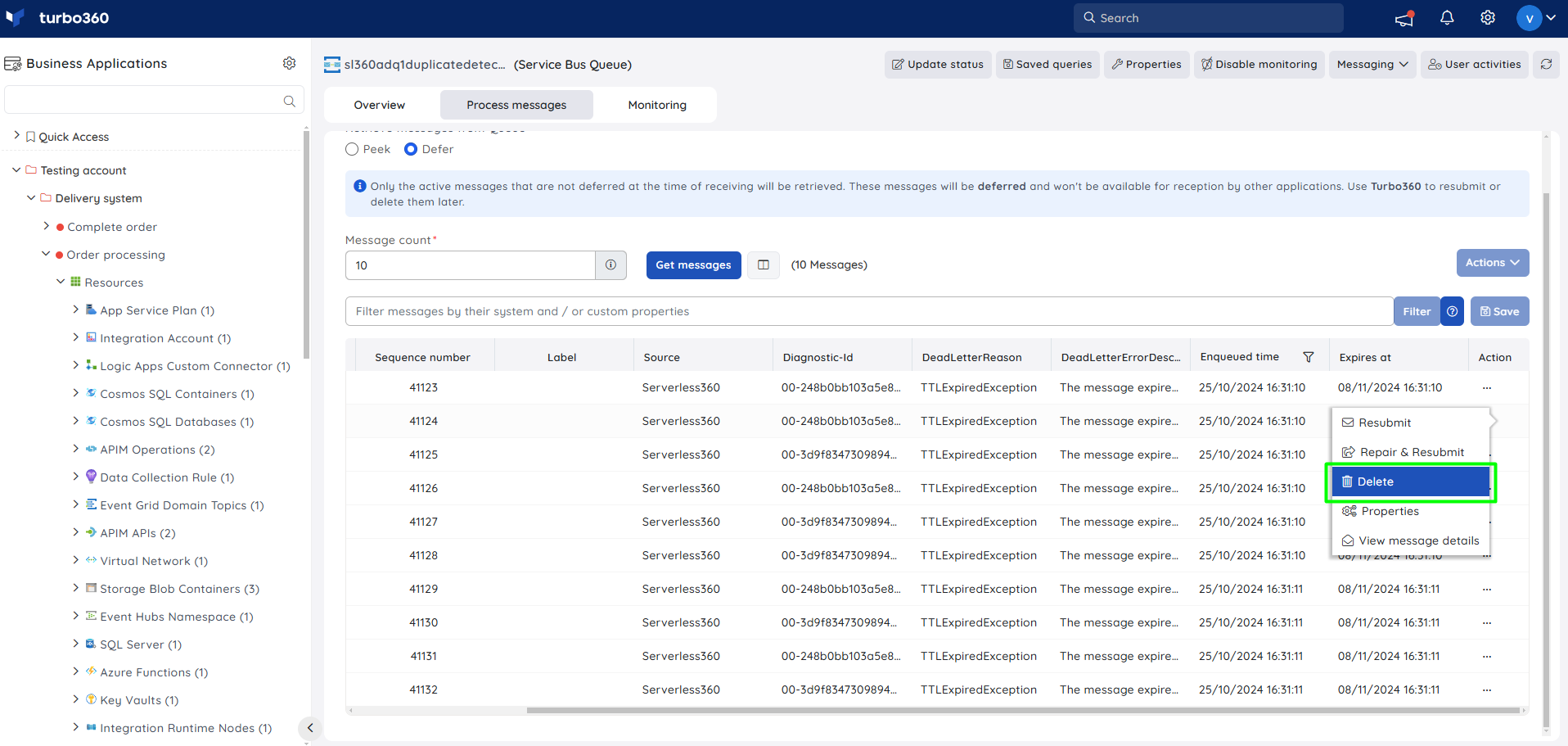The height and width of the screenshot is (746, 1568).
Task: Click the horizontal scrollbar of message table
Action: 1022,710
